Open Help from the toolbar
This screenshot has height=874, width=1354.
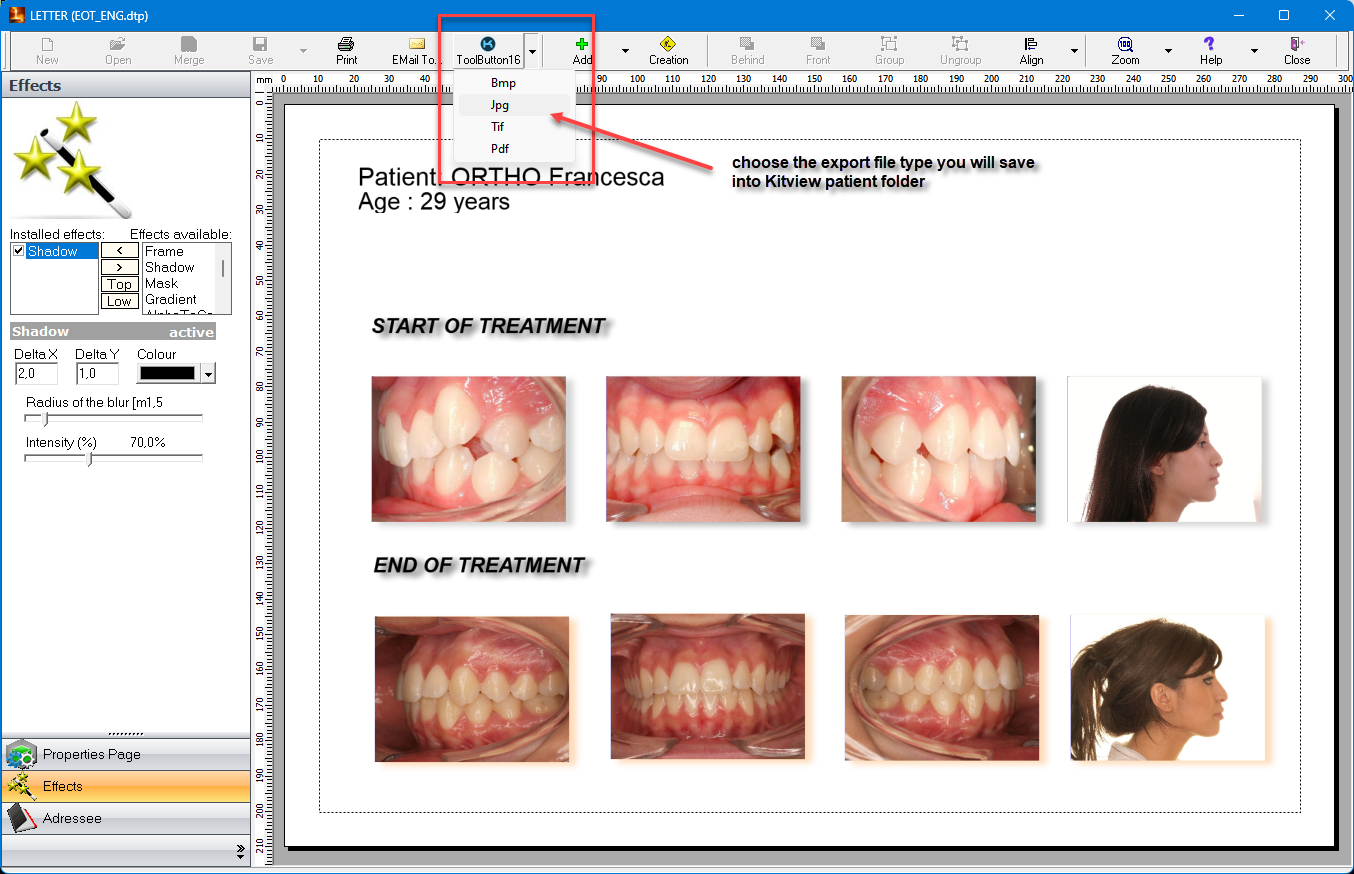[1210, 44]
